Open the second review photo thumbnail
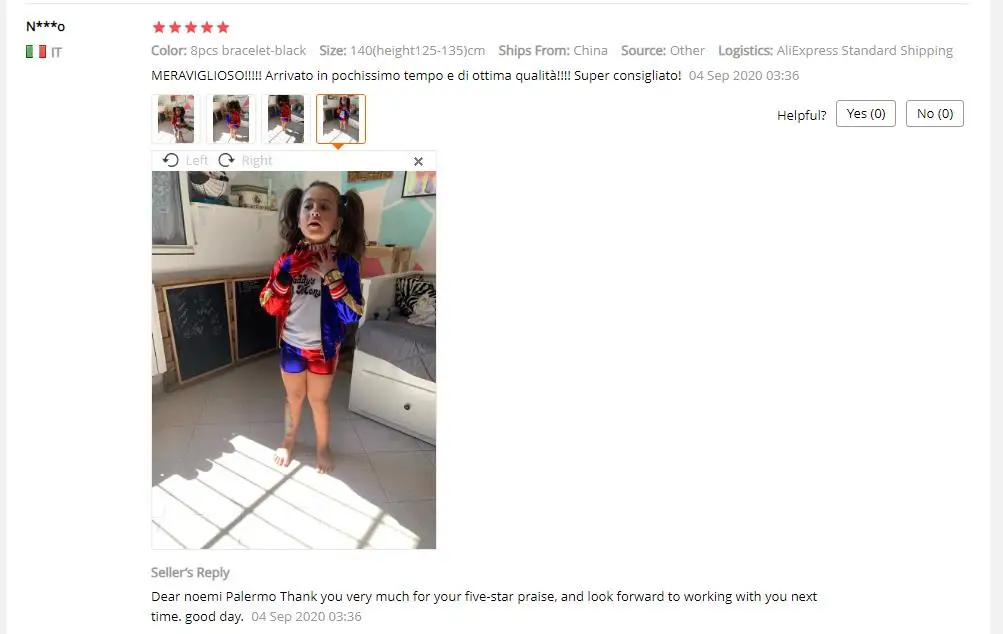Image resolution: width=1003 pixels, height=634 pixels. [231, 119]
